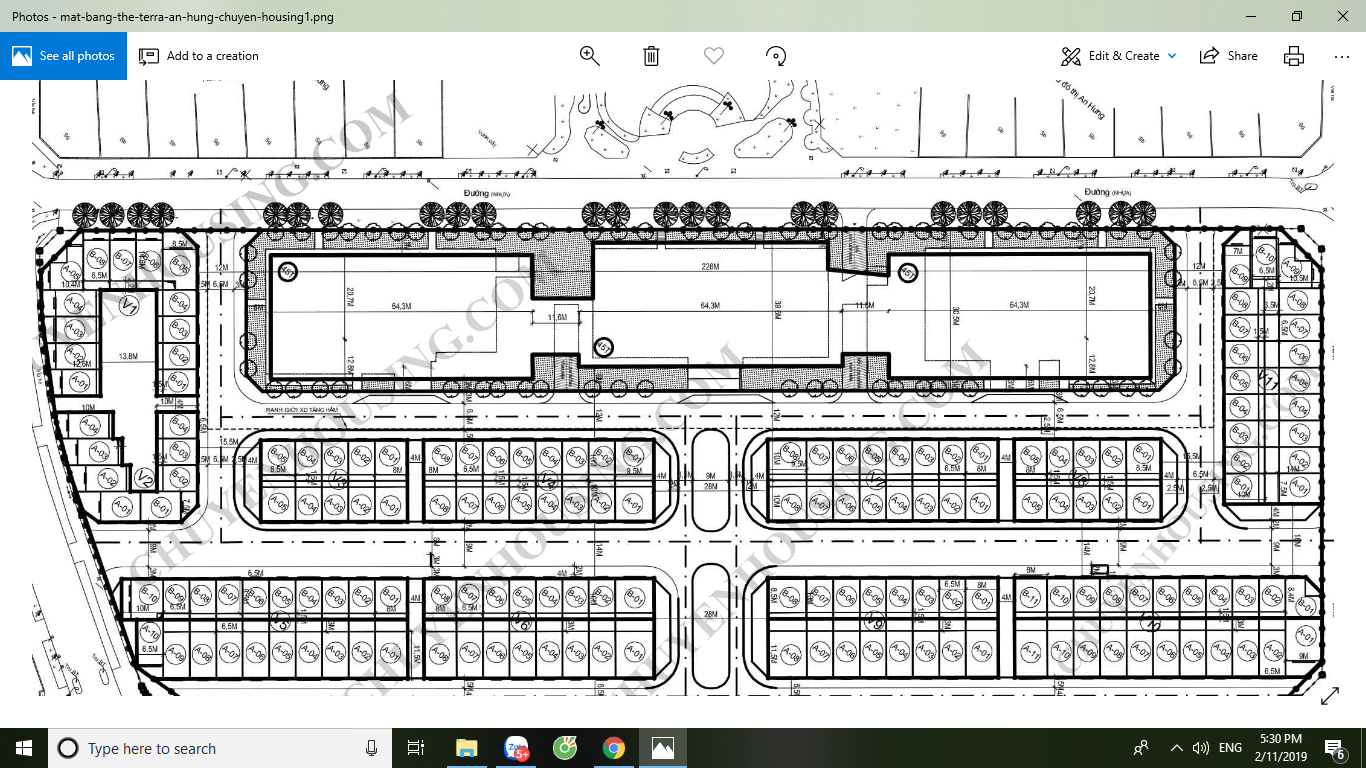Viewport: 1366px width, 768px height.
Task: Expand the hidden system tray icons
Action: click(x=1177, y=748)
